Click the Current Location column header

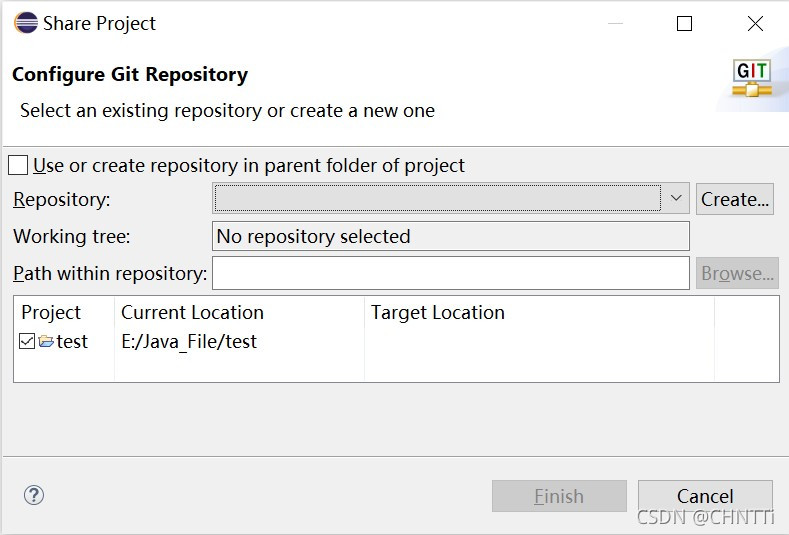point(240,313)
